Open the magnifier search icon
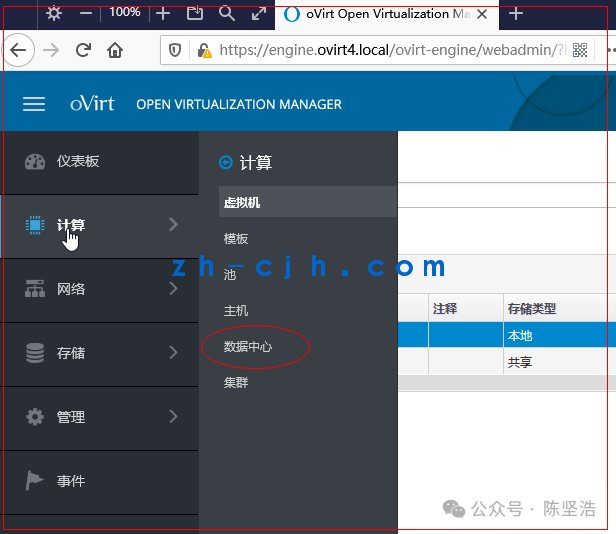This screenshot has height=534, width=616. tap(227, 14)
